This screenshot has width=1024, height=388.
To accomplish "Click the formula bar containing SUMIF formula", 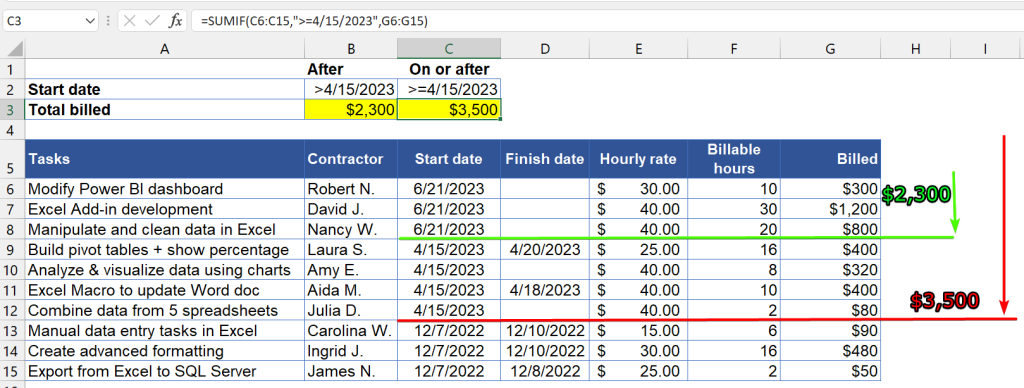I will [x=607, y=21].
